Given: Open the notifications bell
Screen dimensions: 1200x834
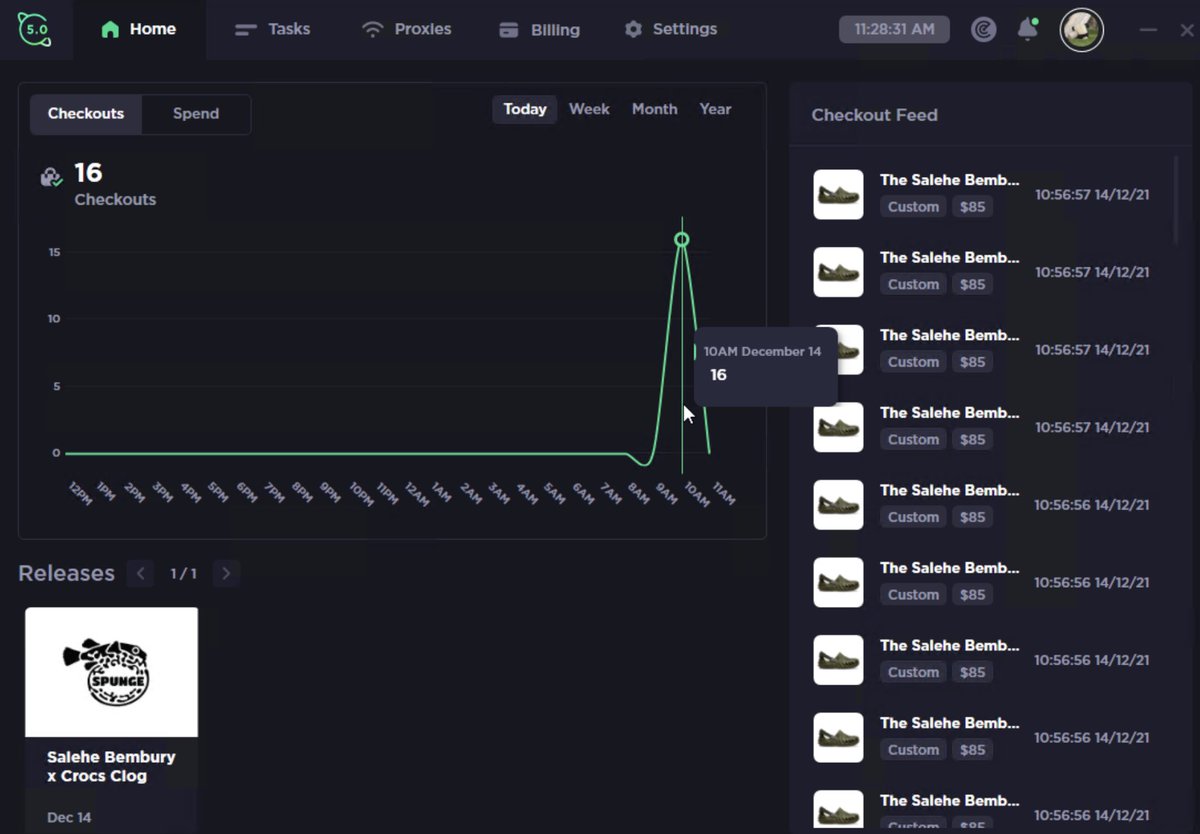Looking at the screenshot, I should click(x=1027, y=29).
